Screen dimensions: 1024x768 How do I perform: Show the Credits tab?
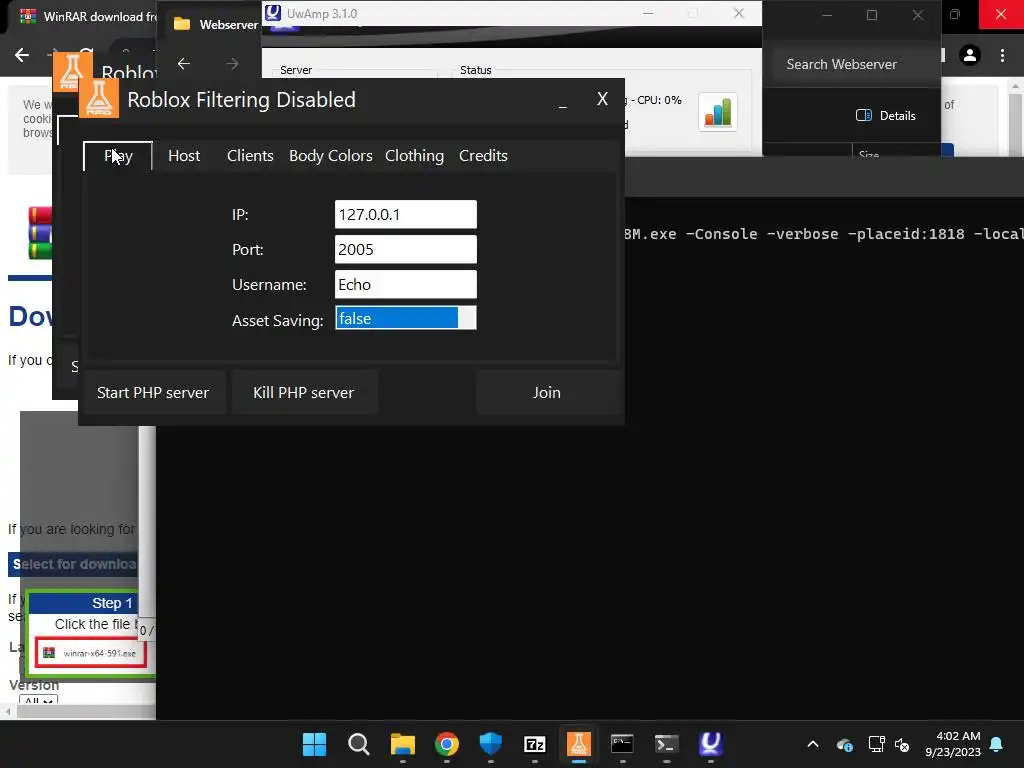(483, 156)
